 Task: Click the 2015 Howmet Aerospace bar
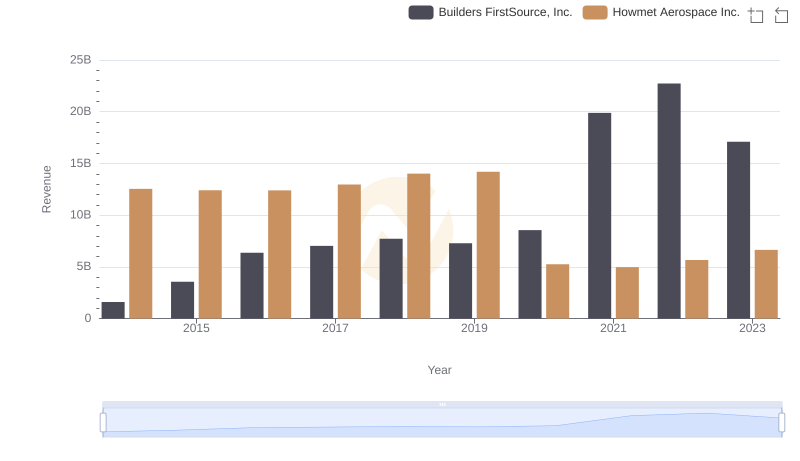[210, 254]
